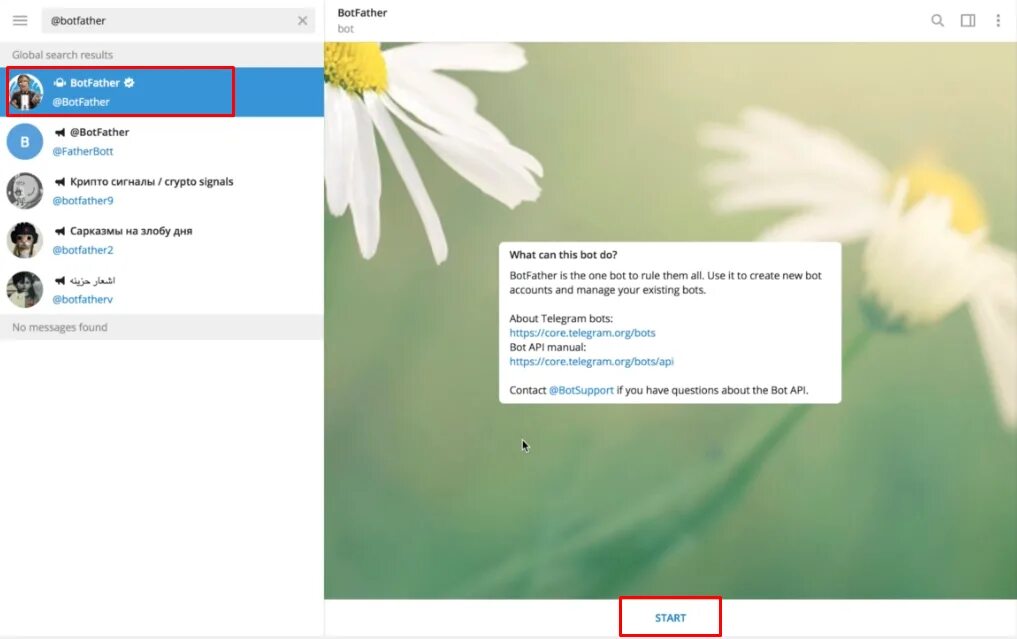Click the @botfather9 username text
The image size is (1017, 639).
(x=82, y=200)
